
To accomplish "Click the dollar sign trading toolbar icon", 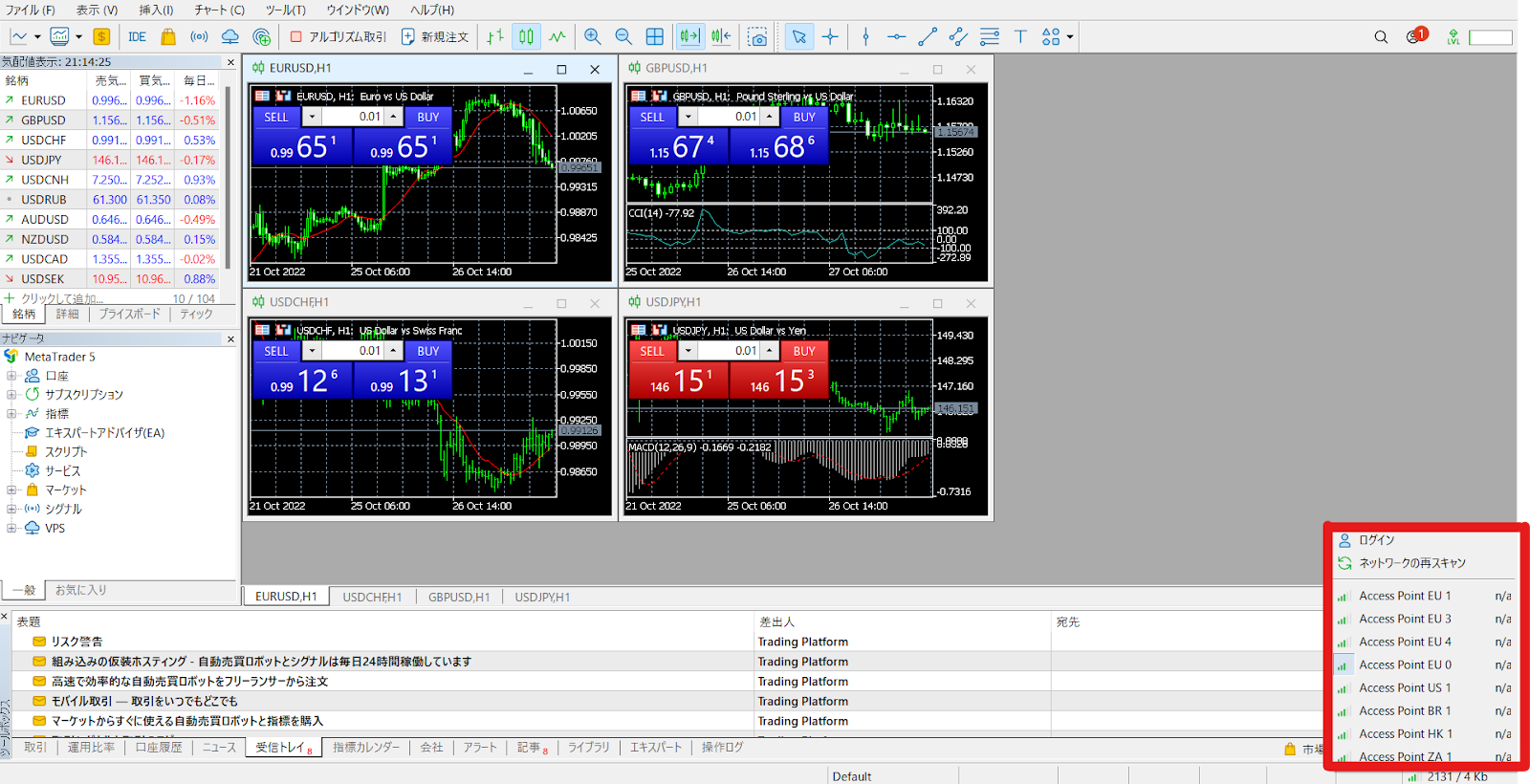I will [x=101, y=36].
